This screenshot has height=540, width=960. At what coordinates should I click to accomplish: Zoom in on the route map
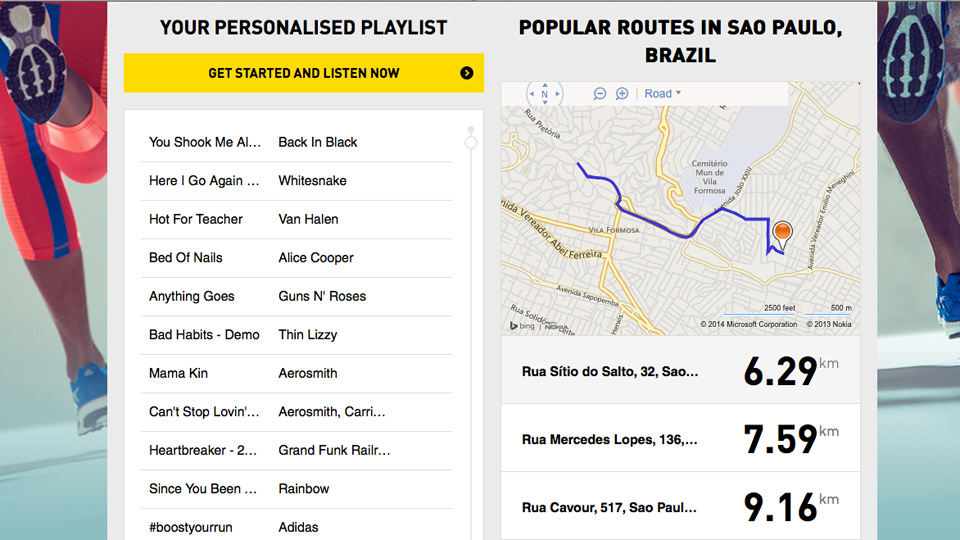coord(622,93)
